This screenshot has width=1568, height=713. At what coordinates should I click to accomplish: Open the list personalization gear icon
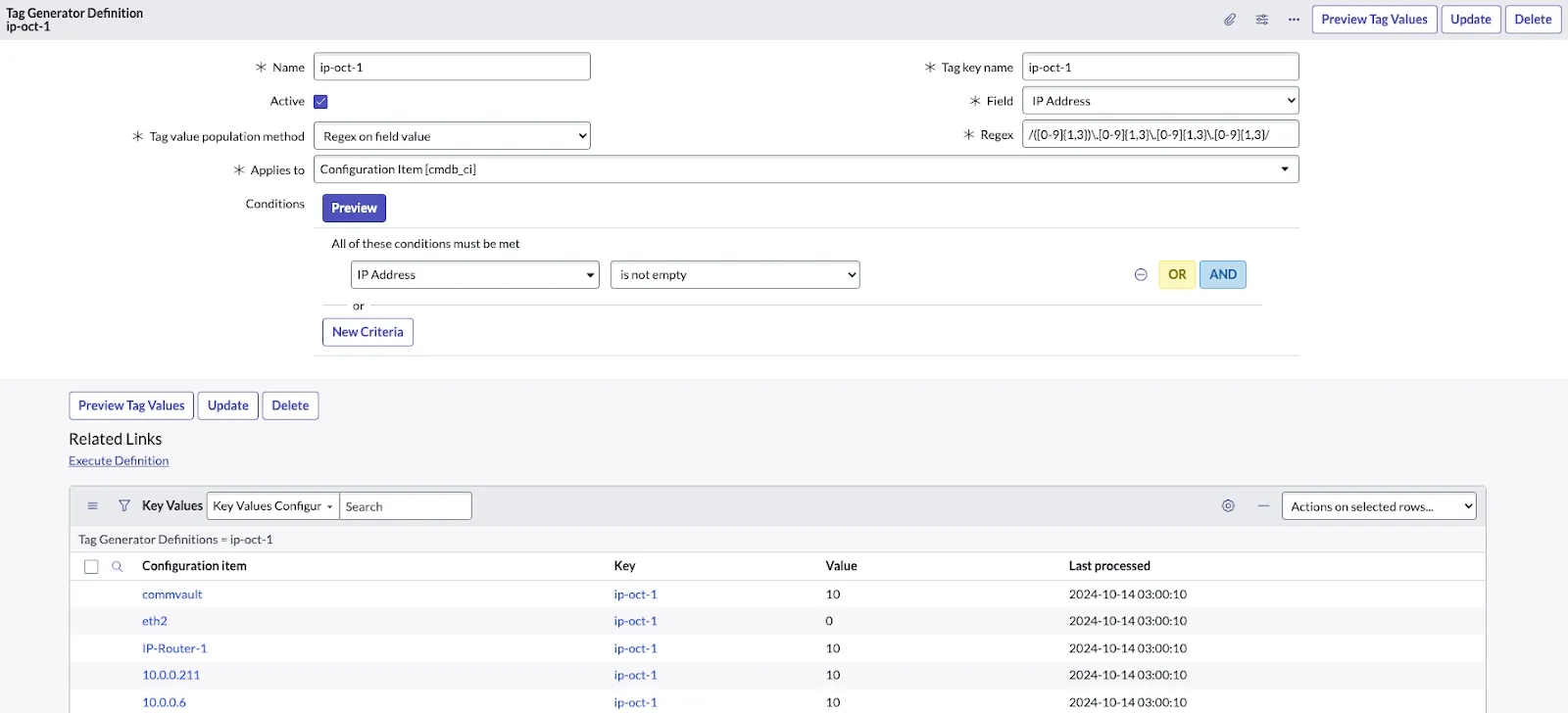(x=1228, y=506)
